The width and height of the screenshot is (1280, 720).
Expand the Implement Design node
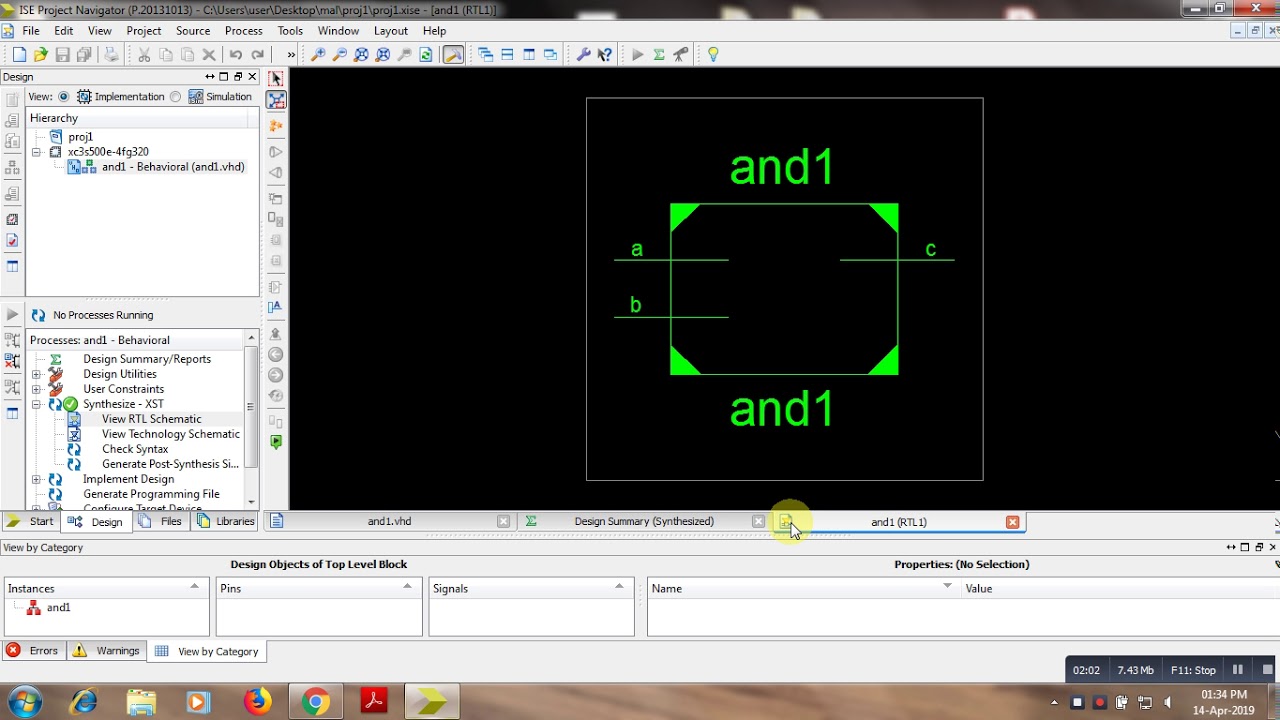pos(37,480)
